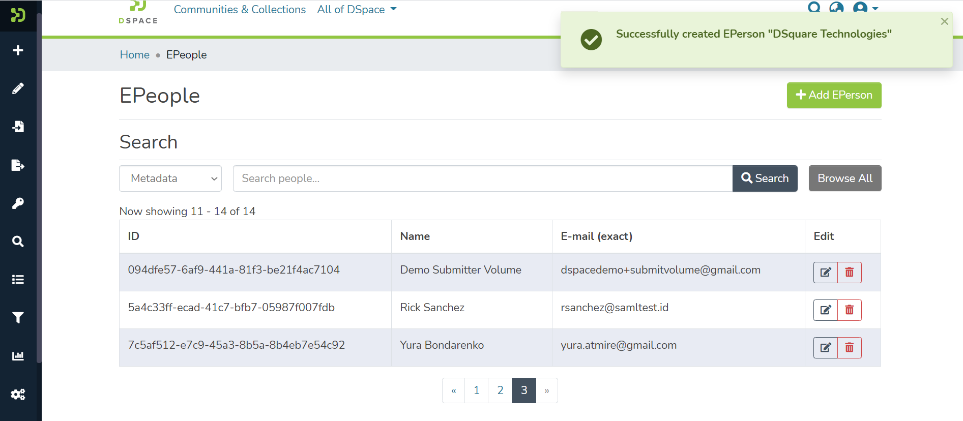Click the Browse All button
Viewport: 963px width, 421px height.
(x=845, y=178)
